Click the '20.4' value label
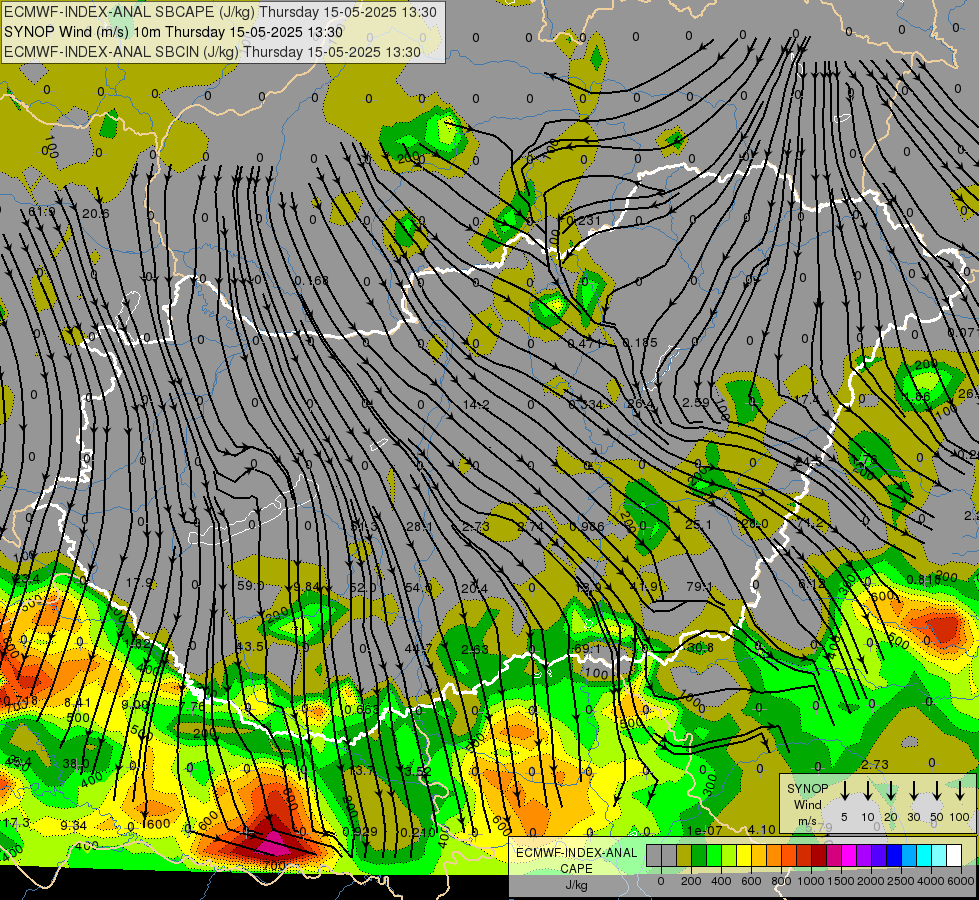The image size is (979, 900). 475,587
